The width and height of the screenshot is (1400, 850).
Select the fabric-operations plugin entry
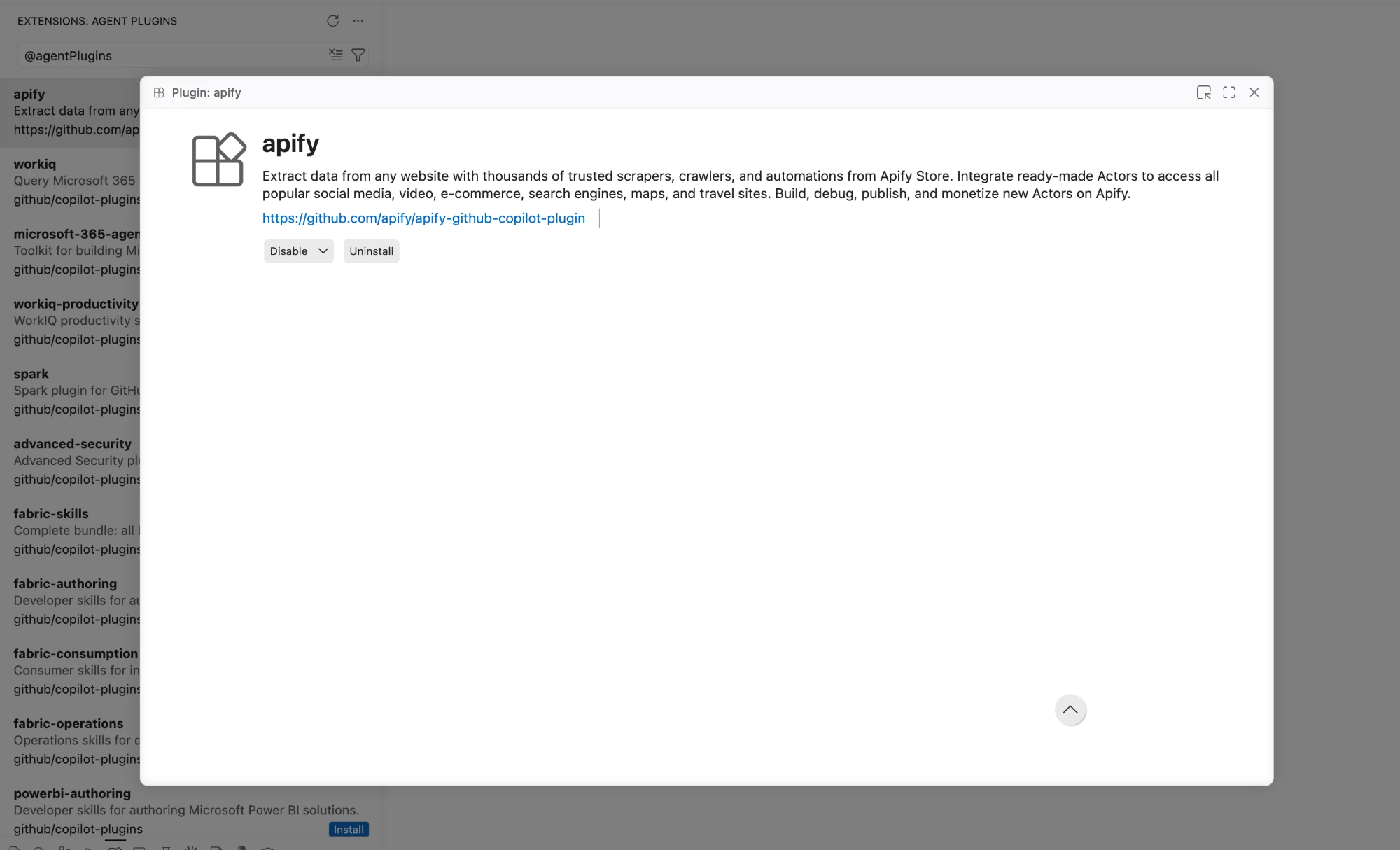[70, 742]
